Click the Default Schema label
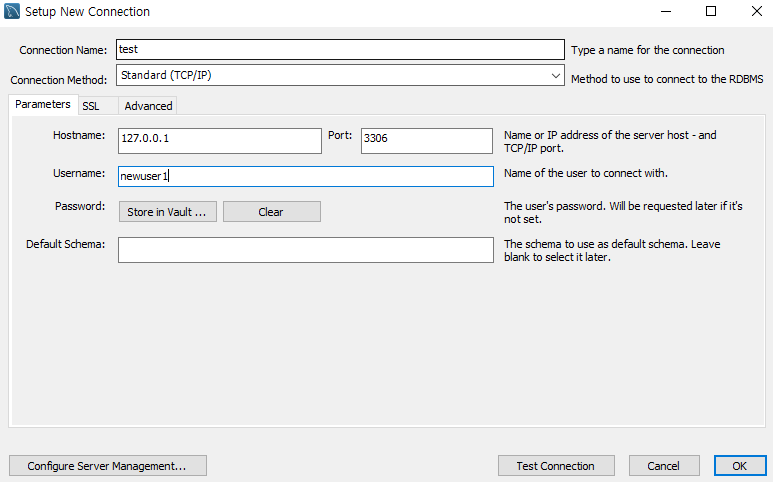 pos(66,244)
